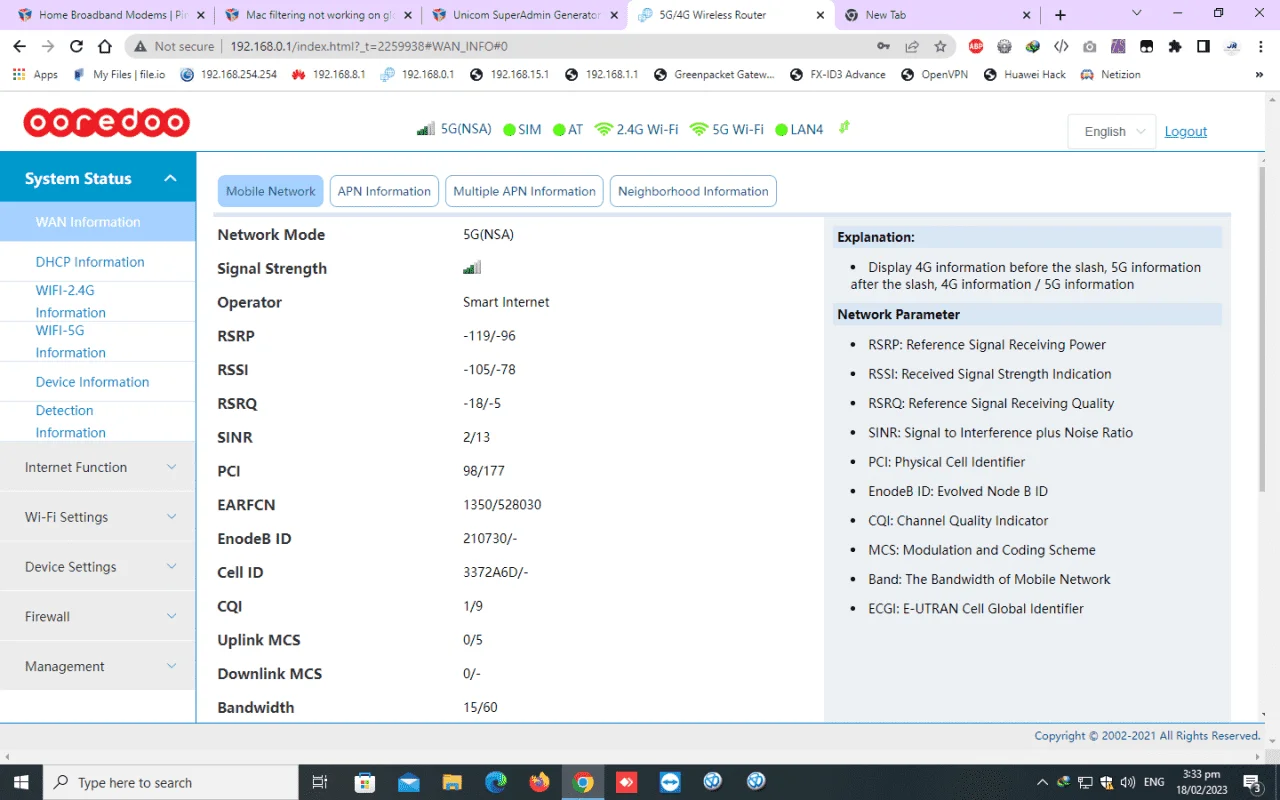
Task: Switch to the APN Information tab
Action: coord(384,191)
